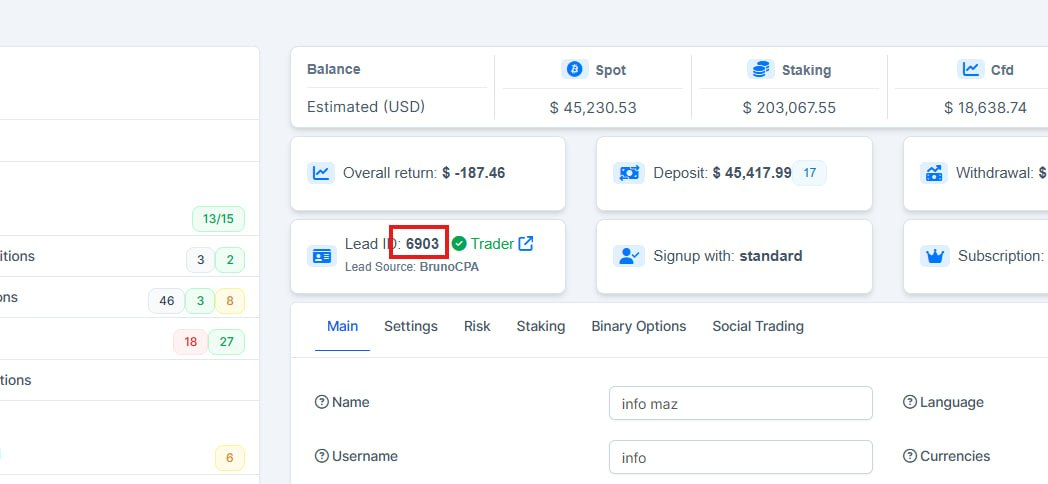Screen dimensions: 1048x484
Task: Click the Spot balance $ 45,230.53
Action: [x=593, y=108]
